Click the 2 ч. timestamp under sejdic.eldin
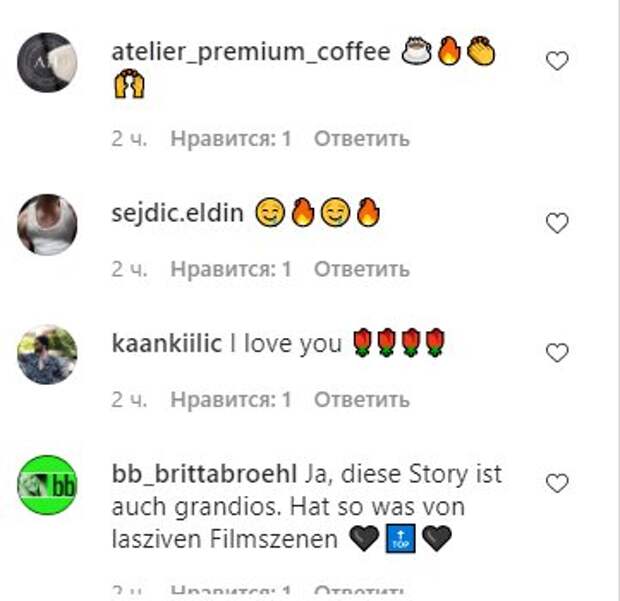This screenshot has height=601, width=620. 129,269
